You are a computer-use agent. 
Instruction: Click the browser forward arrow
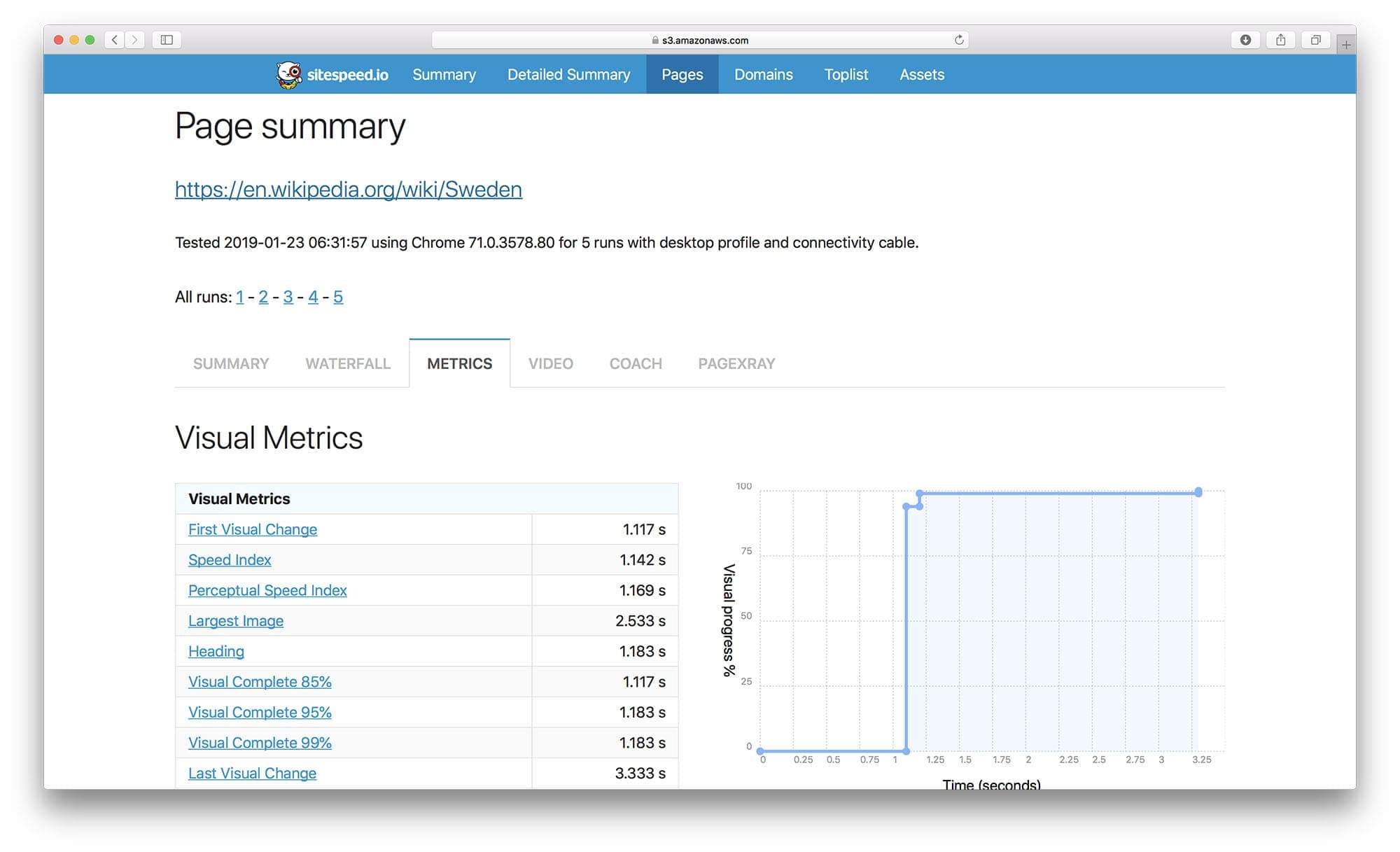coord(135,40)
